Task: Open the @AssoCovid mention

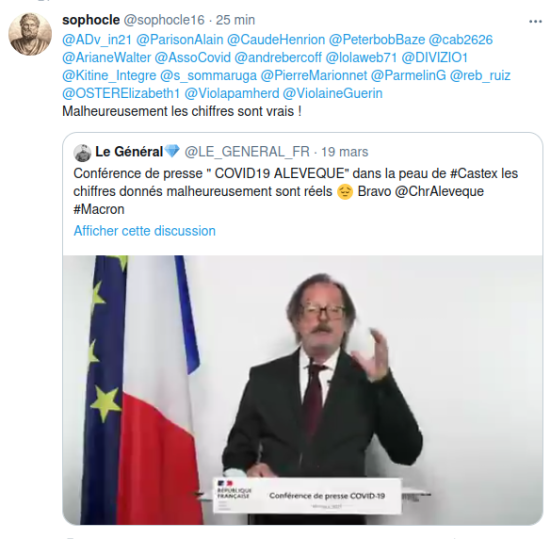Action: point(193,58)
